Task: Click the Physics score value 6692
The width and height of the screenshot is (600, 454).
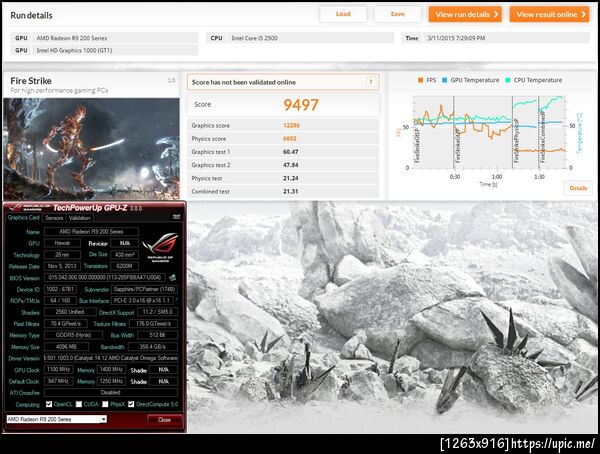Action: pos(290,139)
